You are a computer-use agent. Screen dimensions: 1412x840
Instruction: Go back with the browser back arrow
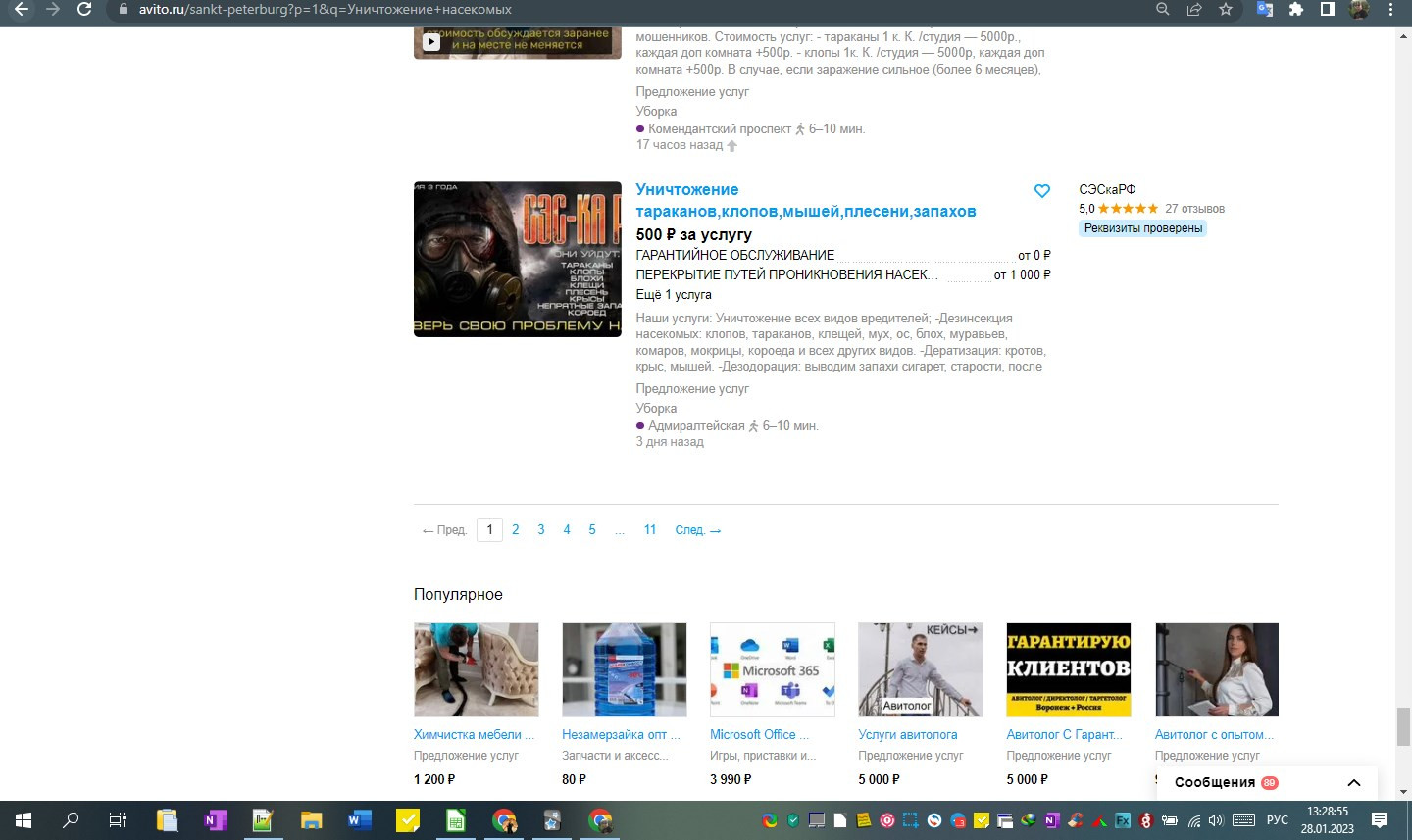(22, 9)
